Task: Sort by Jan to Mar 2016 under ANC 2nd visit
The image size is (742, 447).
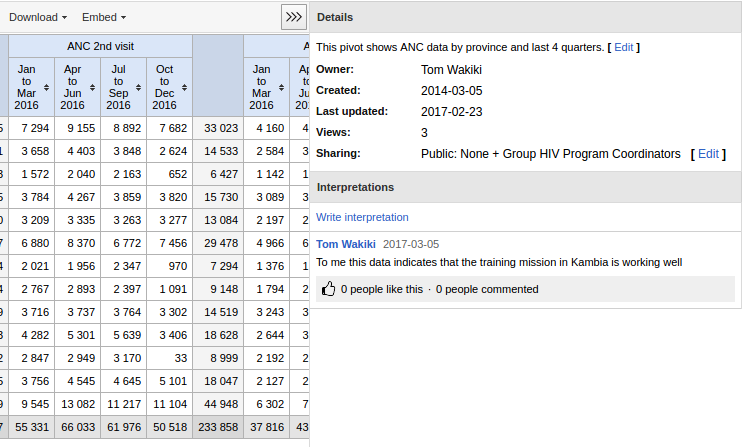Action: [x=30, y=87]
